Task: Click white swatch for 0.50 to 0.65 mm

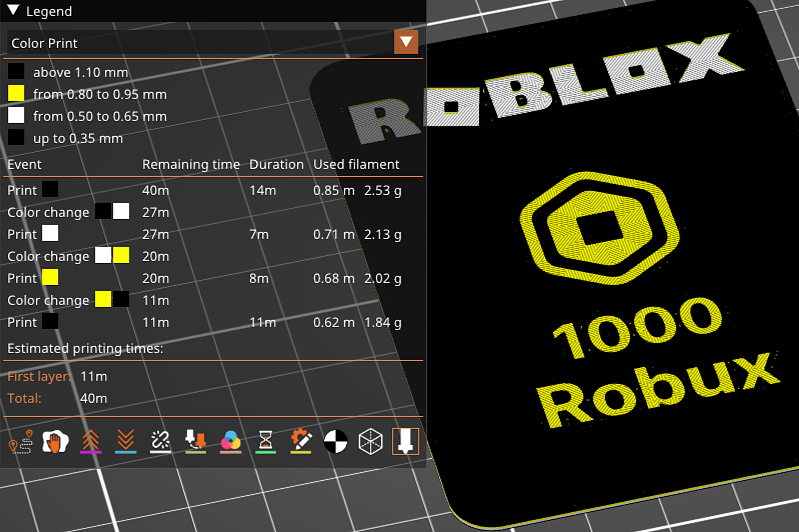Action: tap(16, 116)
